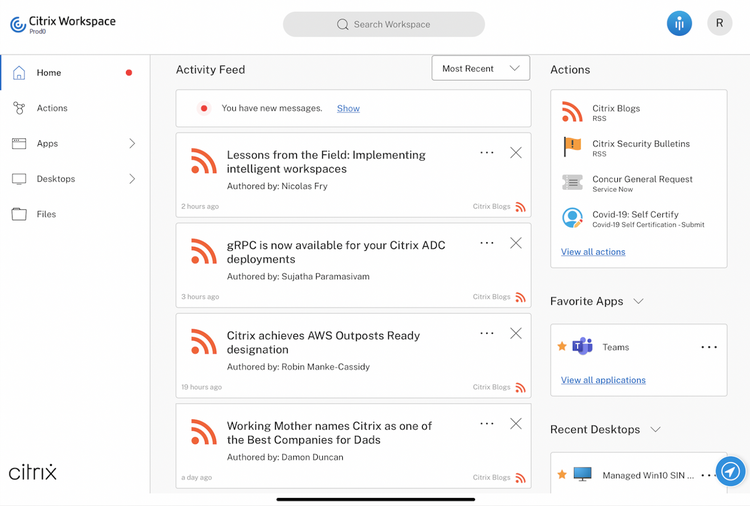
Task: Click the Apps window icon in sidebar
Action: coord(19,143)
